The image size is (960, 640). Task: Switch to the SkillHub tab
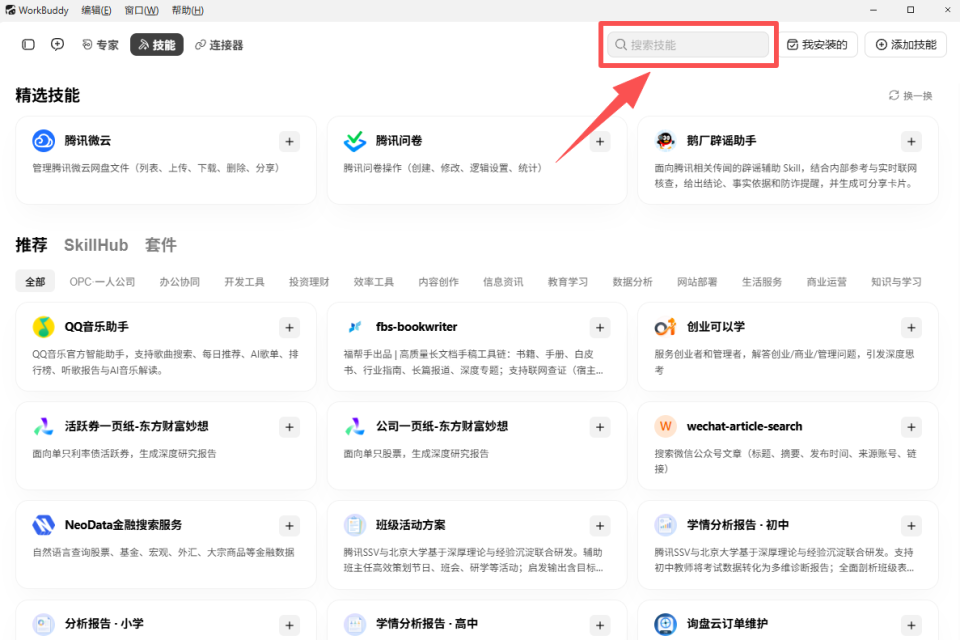click(x=96, y=245)
